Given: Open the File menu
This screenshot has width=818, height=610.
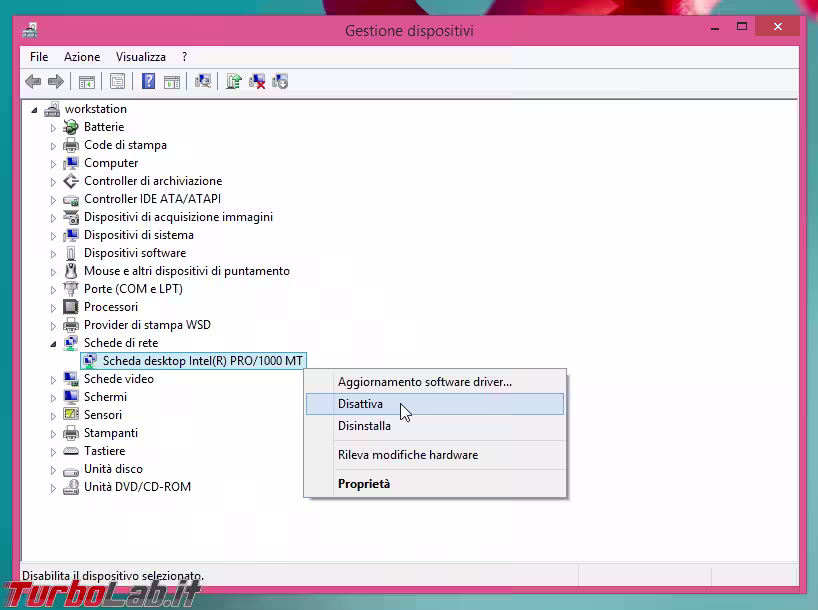Looking at the screenshot, I should pyautogui.click(x=39, y=57).
